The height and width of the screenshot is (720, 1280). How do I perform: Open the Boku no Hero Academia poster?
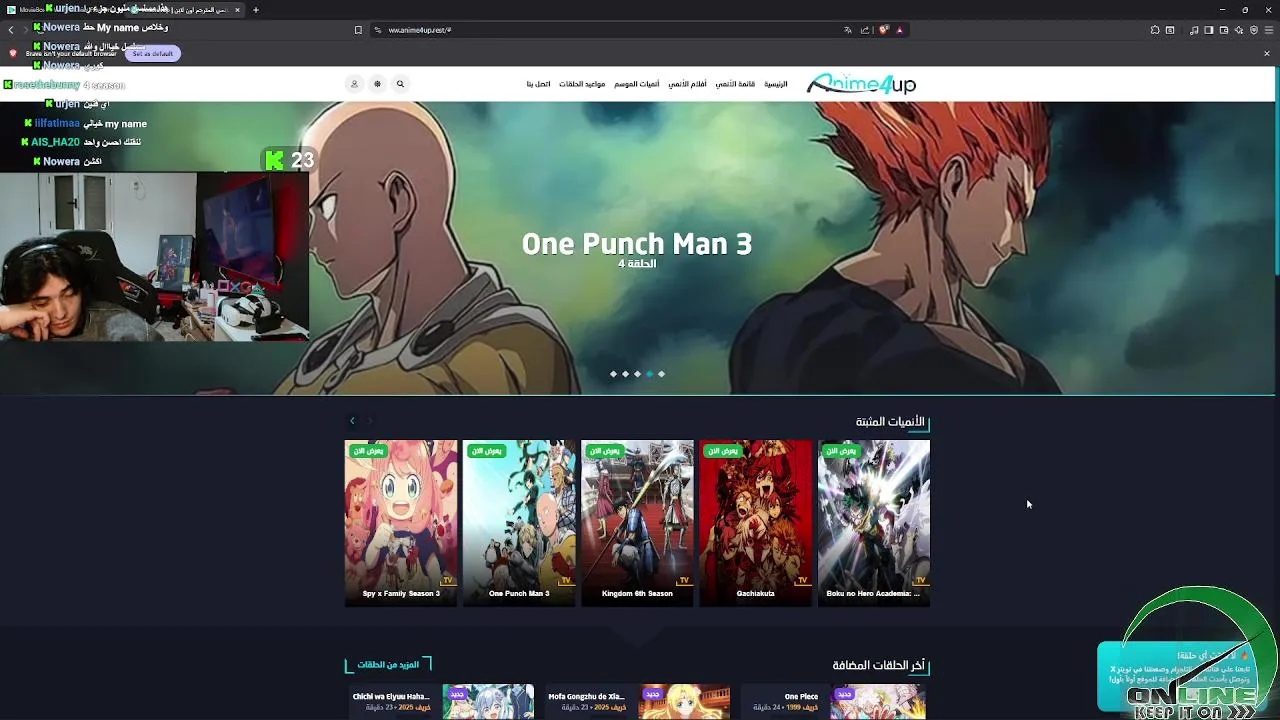point(873,523)
